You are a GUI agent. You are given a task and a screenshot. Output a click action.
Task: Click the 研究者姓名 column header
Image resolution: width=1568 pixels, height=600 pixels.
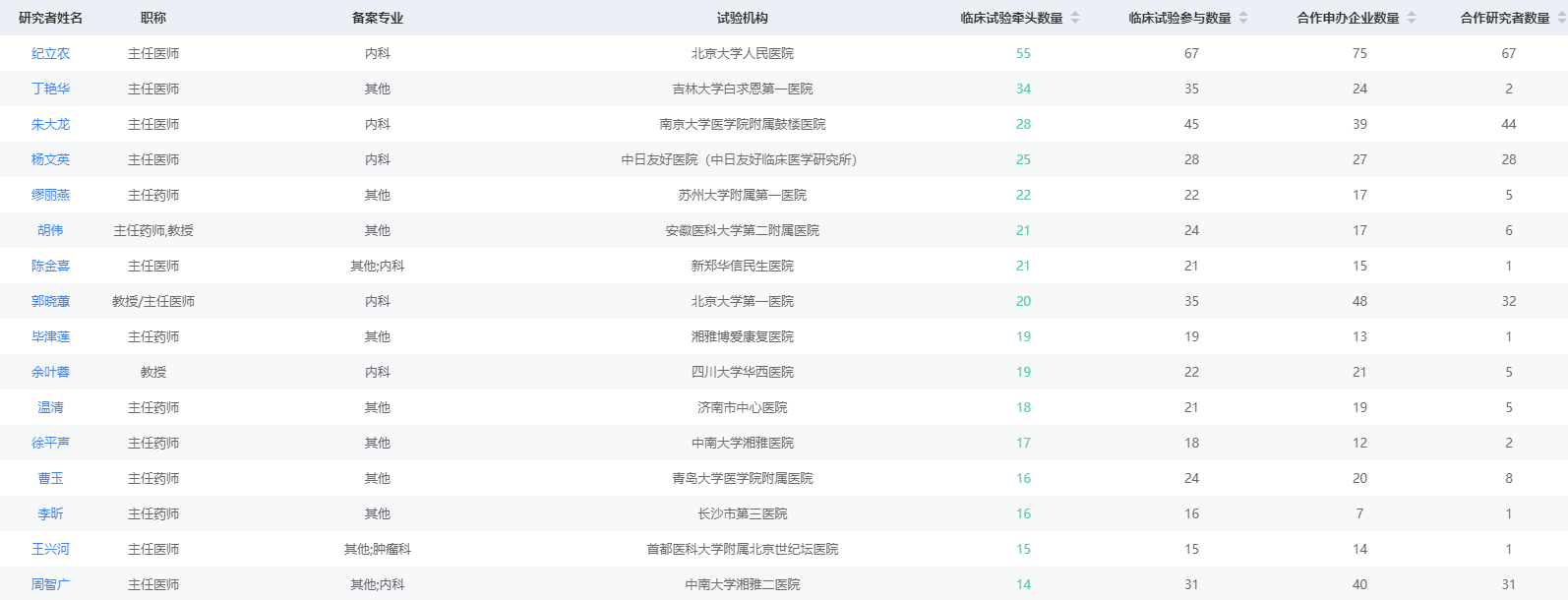pos(50,18)
